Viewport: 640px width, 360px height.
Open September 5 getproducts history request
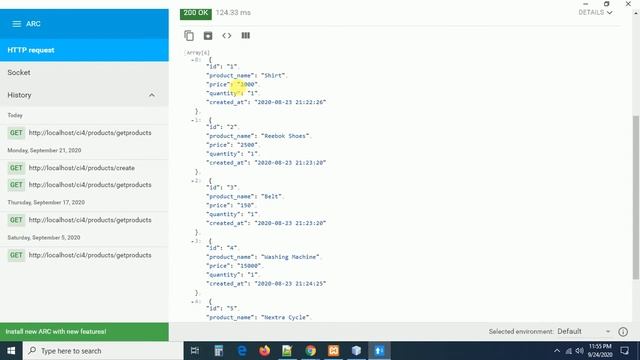(x=84, y=255)
